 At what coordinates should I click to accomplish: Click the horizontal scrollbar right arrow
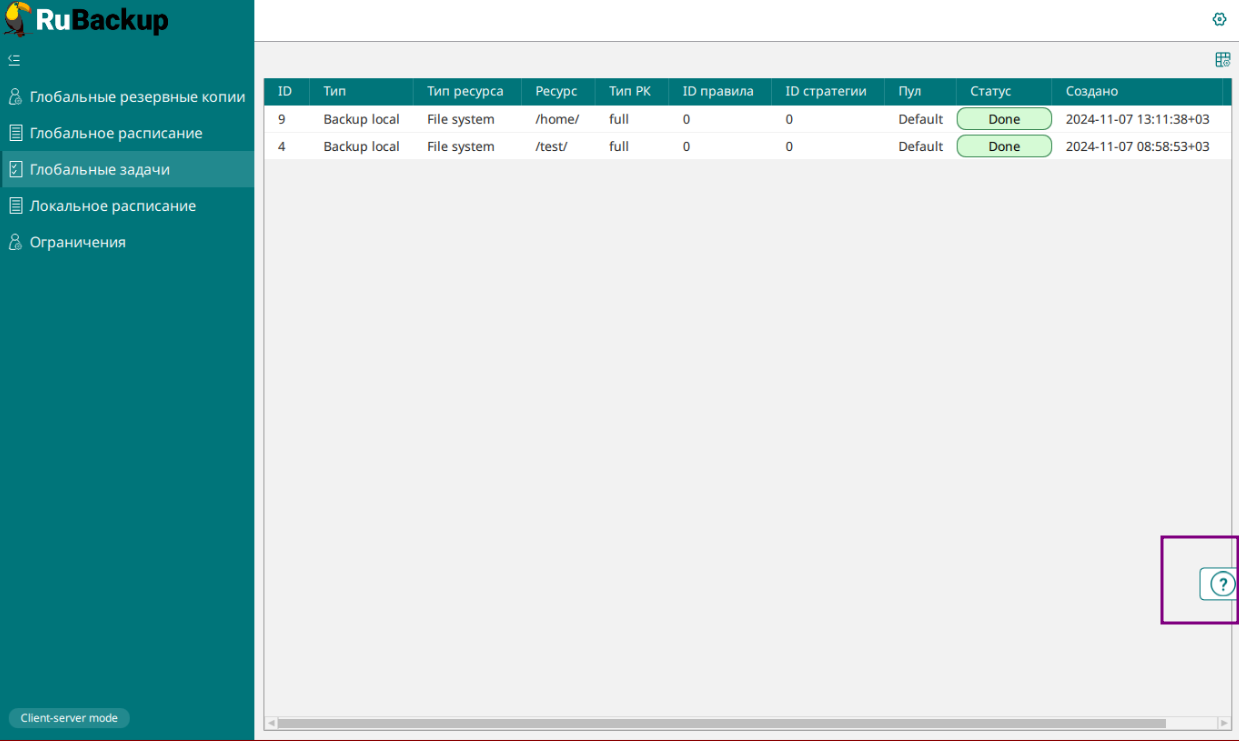[x=1223, y=723]
